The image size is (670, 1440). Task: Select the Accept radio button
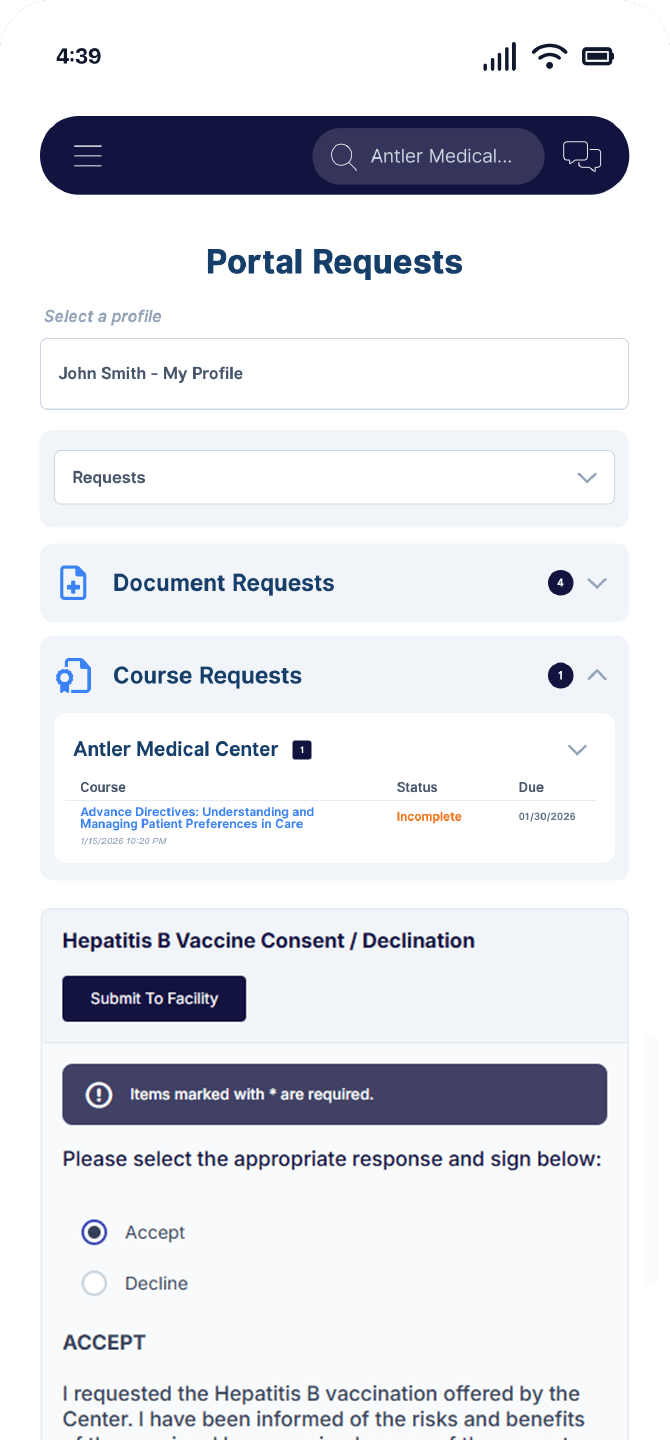[94, 1232]
